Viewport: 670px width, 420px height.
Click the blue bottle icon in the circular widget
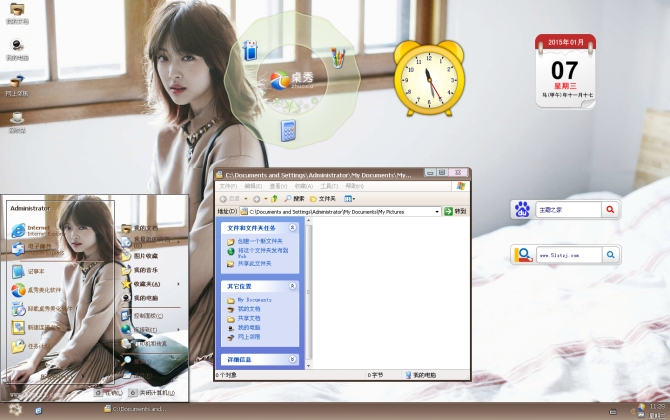[x=250, y=50]
